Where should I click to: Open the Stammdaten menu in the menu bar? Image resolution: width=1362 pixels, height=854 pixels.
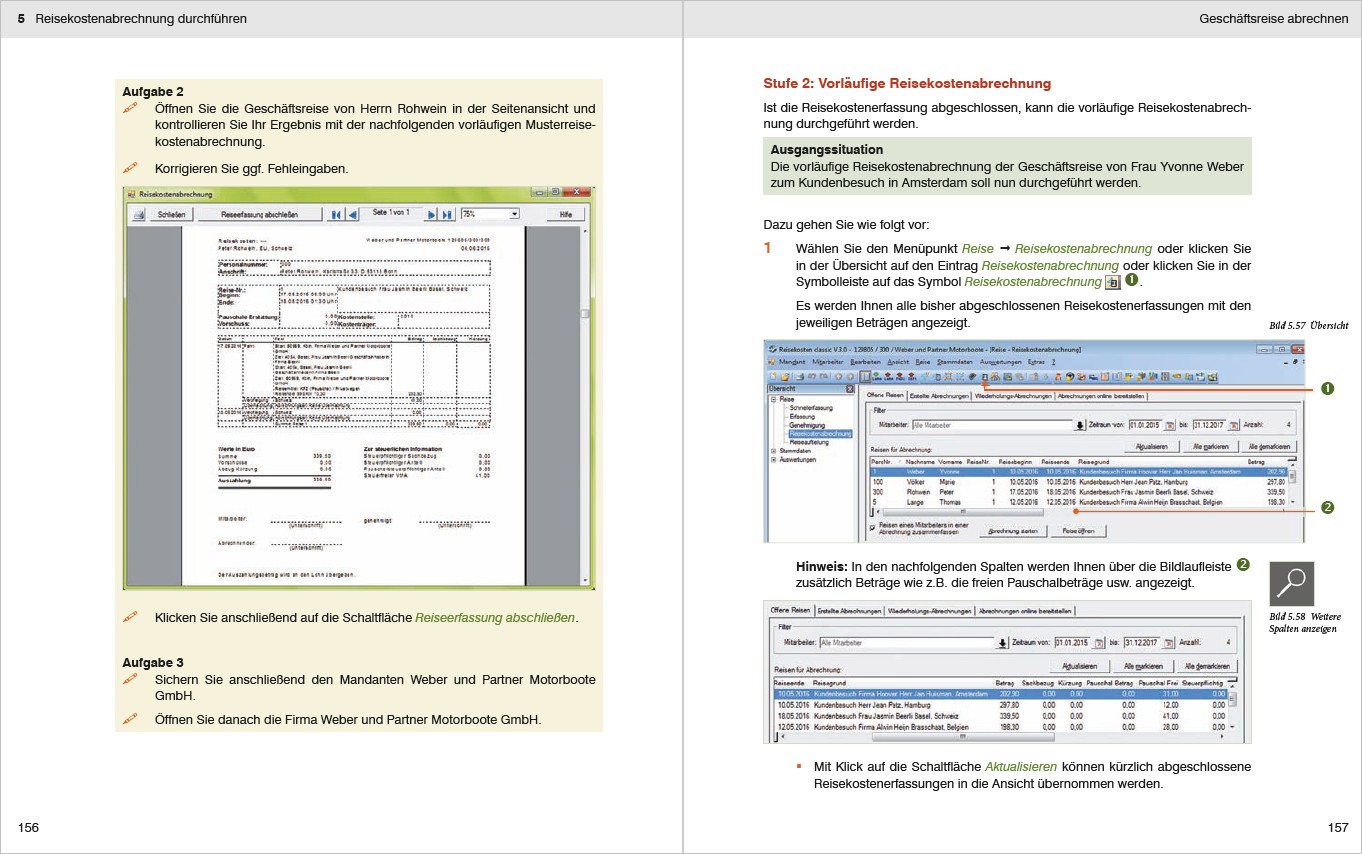[x=953, y=361]
